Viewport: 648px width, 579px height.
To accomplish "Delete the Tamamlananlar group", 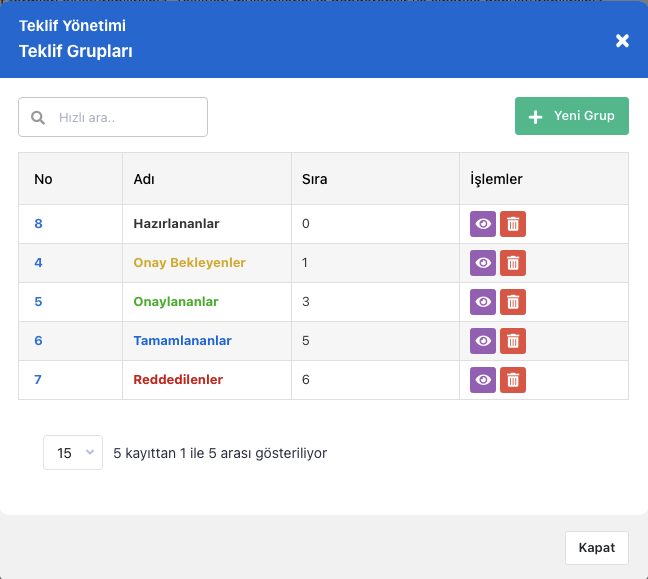I will (x=513, y=341).
